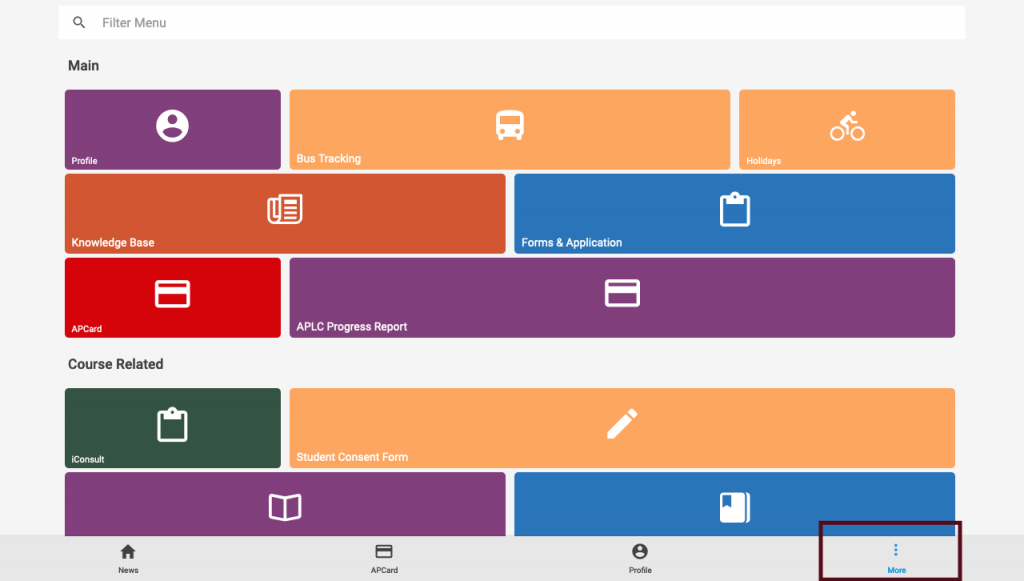1024x581 pixels.
Task: Select the red APCard tile
Action: (x=172, y=297)
